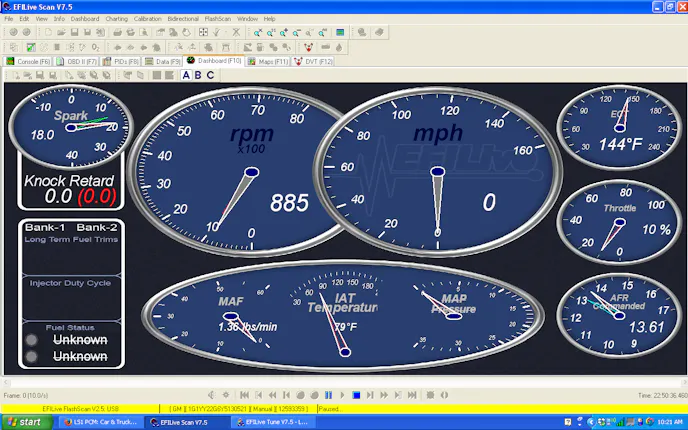688x430 pixels.
Task: Open the Windows start menu
Action: pos(26,422)
